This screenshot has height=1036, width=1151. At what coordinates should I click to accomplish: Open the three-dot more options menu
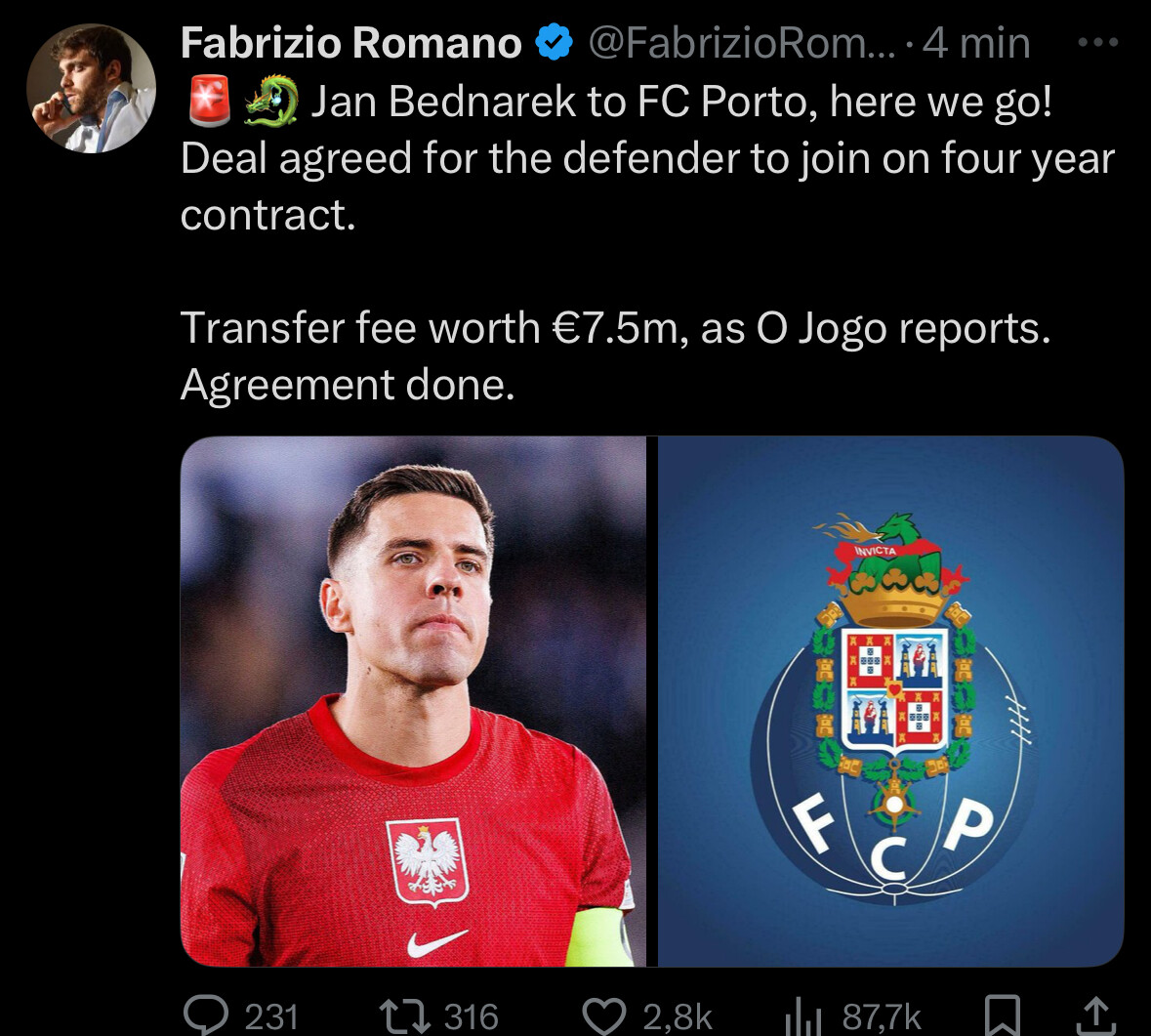[x=1097, y=43]
